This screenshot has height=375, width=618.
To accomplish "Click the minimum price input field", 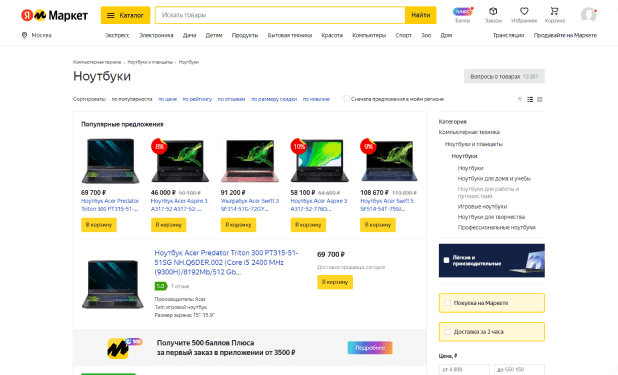I will (x=464, y=369).
